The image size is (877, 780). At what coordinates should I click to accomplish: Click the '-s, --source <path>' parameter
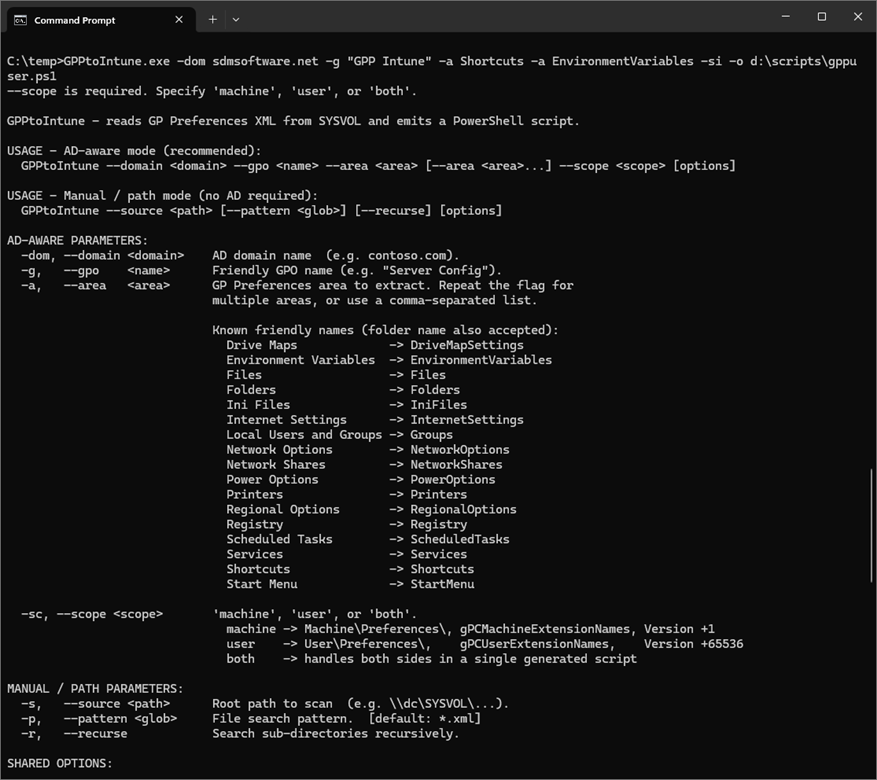coord(95,704)
